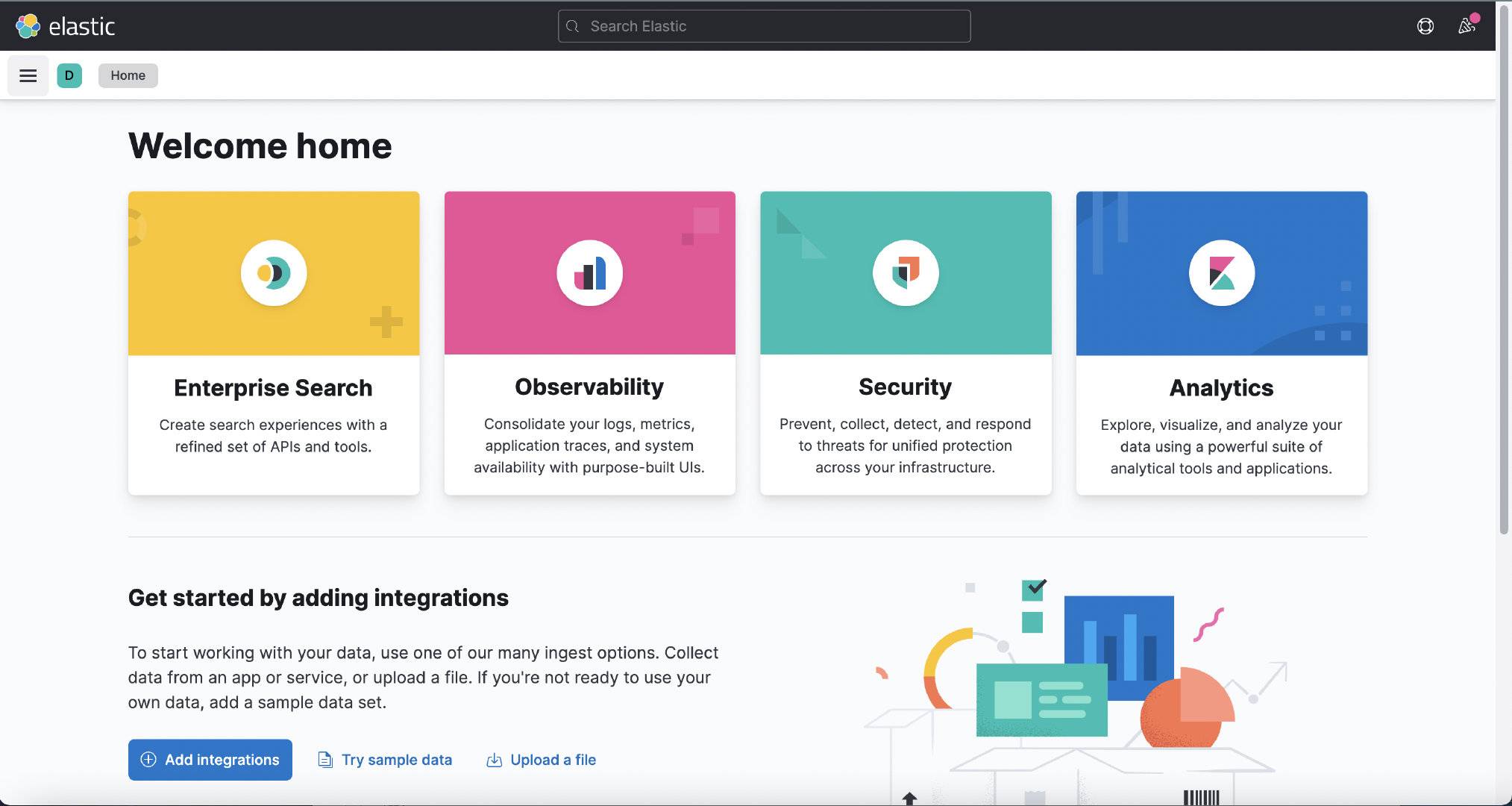Click the user avatar D button
Screen dimensions: 1512x806
[x=69, y=75]
